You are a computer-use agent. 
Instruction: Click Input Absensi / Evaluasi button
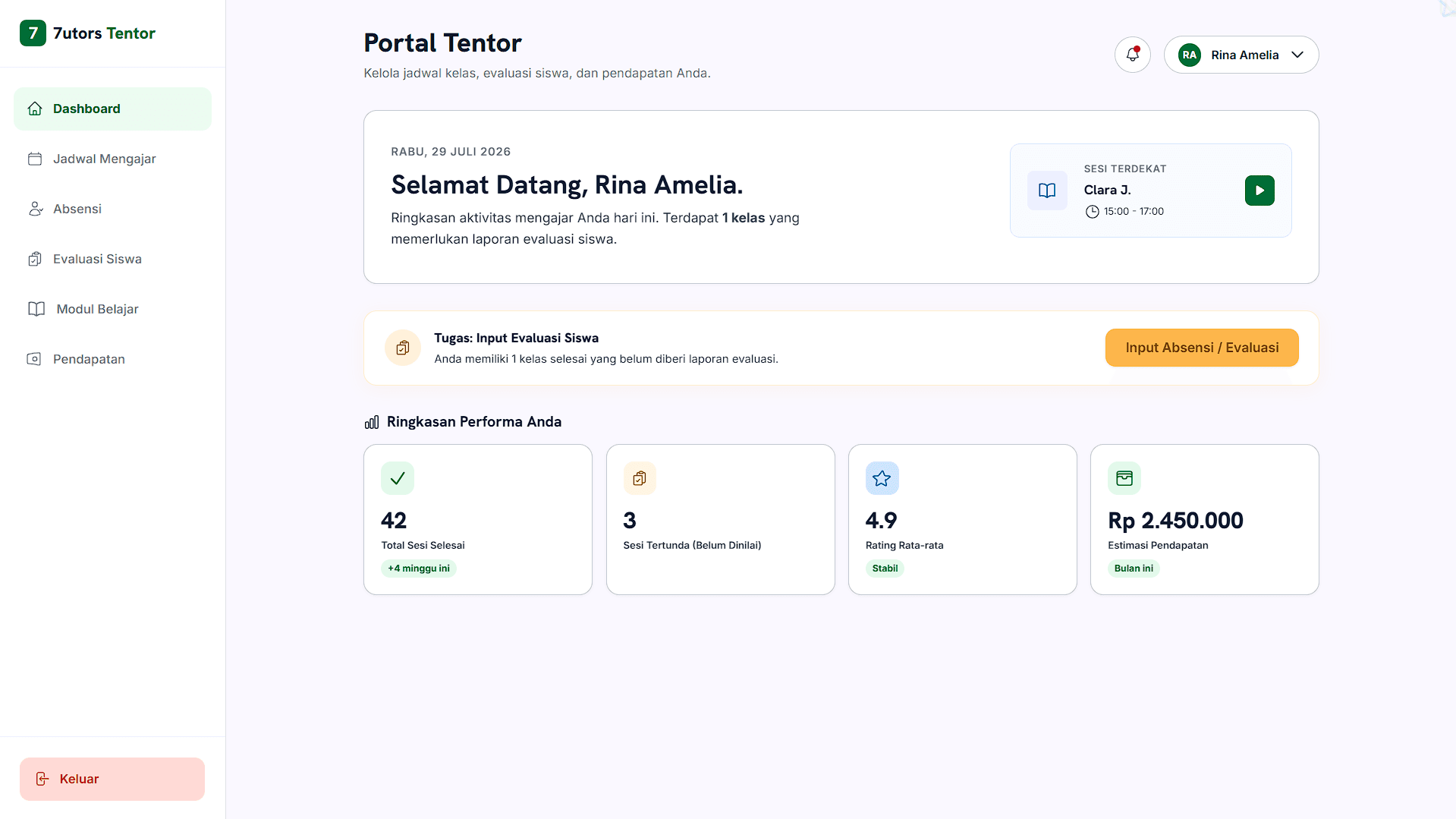(x=1202, y=348)
